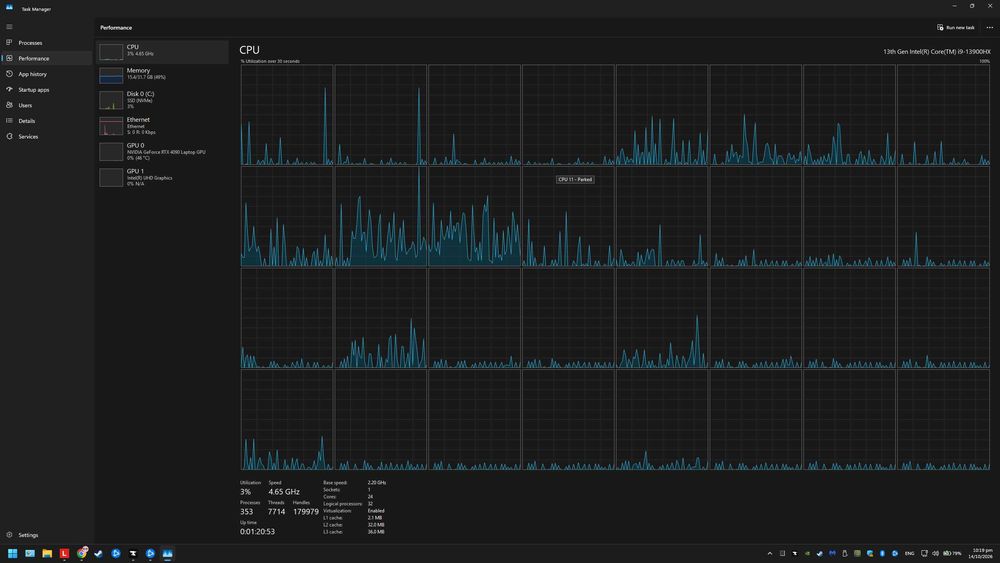
Task: Open the Windows Start menu
Action: point(12,553)
